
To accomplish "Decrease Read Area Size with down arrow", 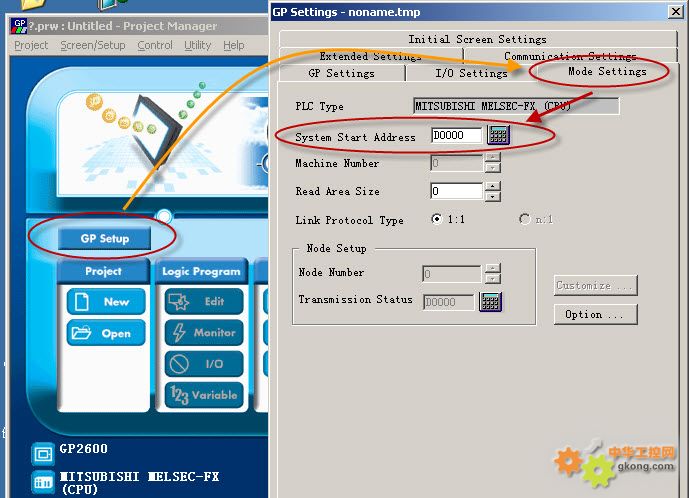I will pos(493,196).
